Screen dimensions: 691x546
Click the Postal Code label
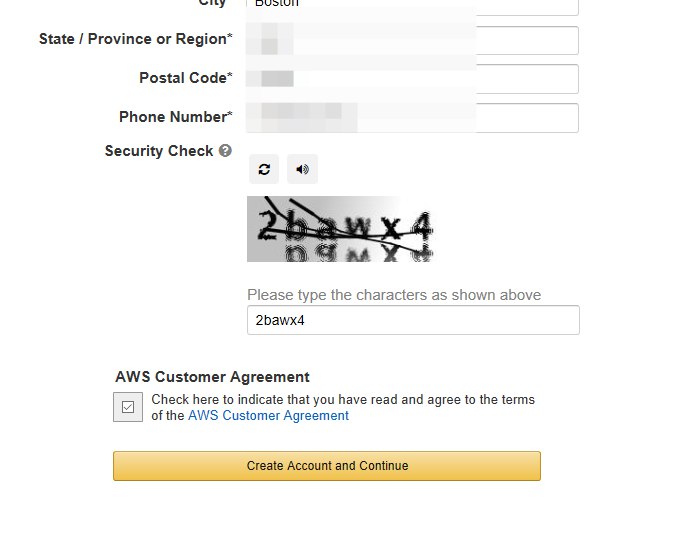coord(185,78)
